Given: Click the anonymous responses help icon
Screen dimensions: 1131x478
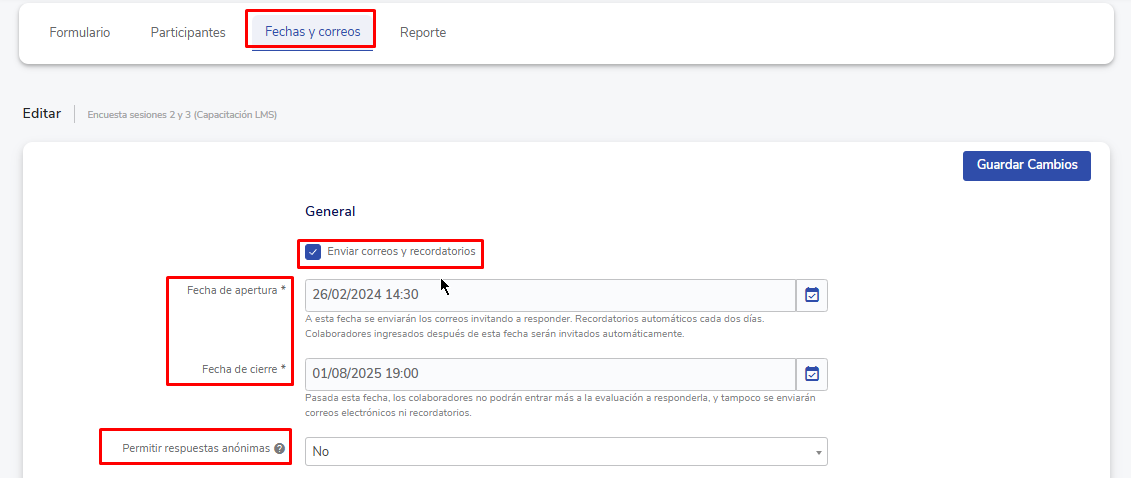Looking at the screenshot, I should [x=280, y=449].
